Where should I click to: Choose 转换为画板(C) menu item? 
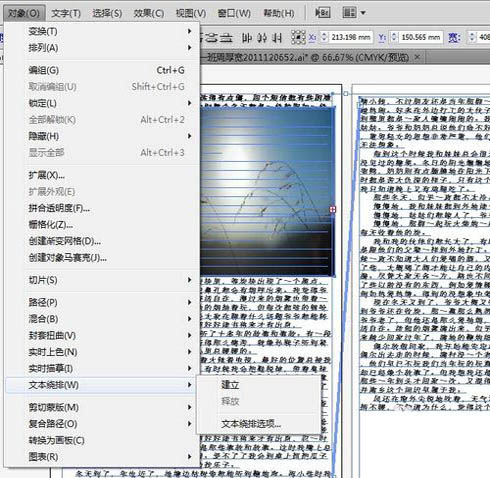pyautogui.click(x=101, y=440)
